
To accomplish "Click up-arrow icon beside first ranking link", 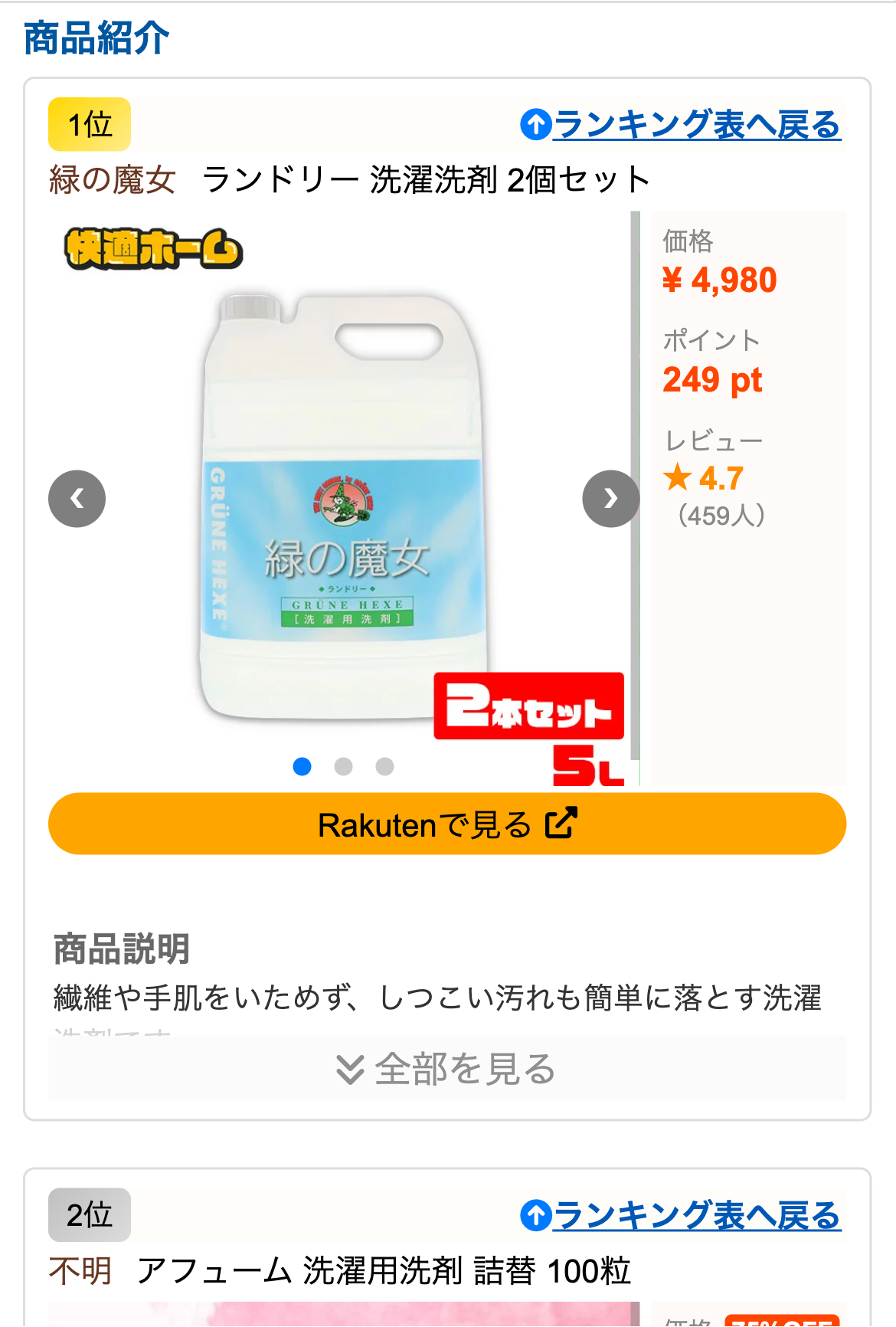I will 536,124.
